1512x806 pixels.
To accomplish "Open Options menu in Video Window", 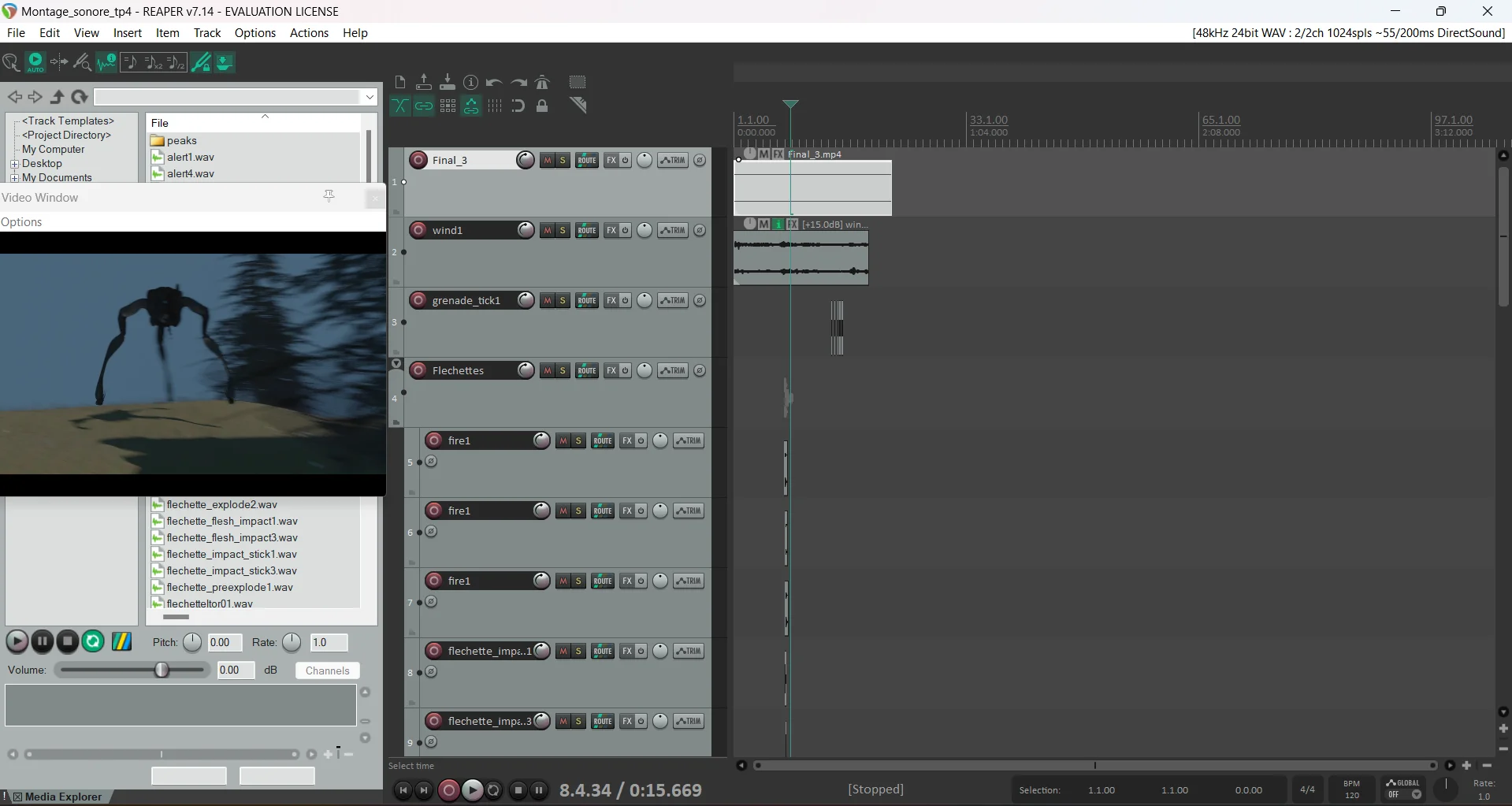I will point(21,222).
